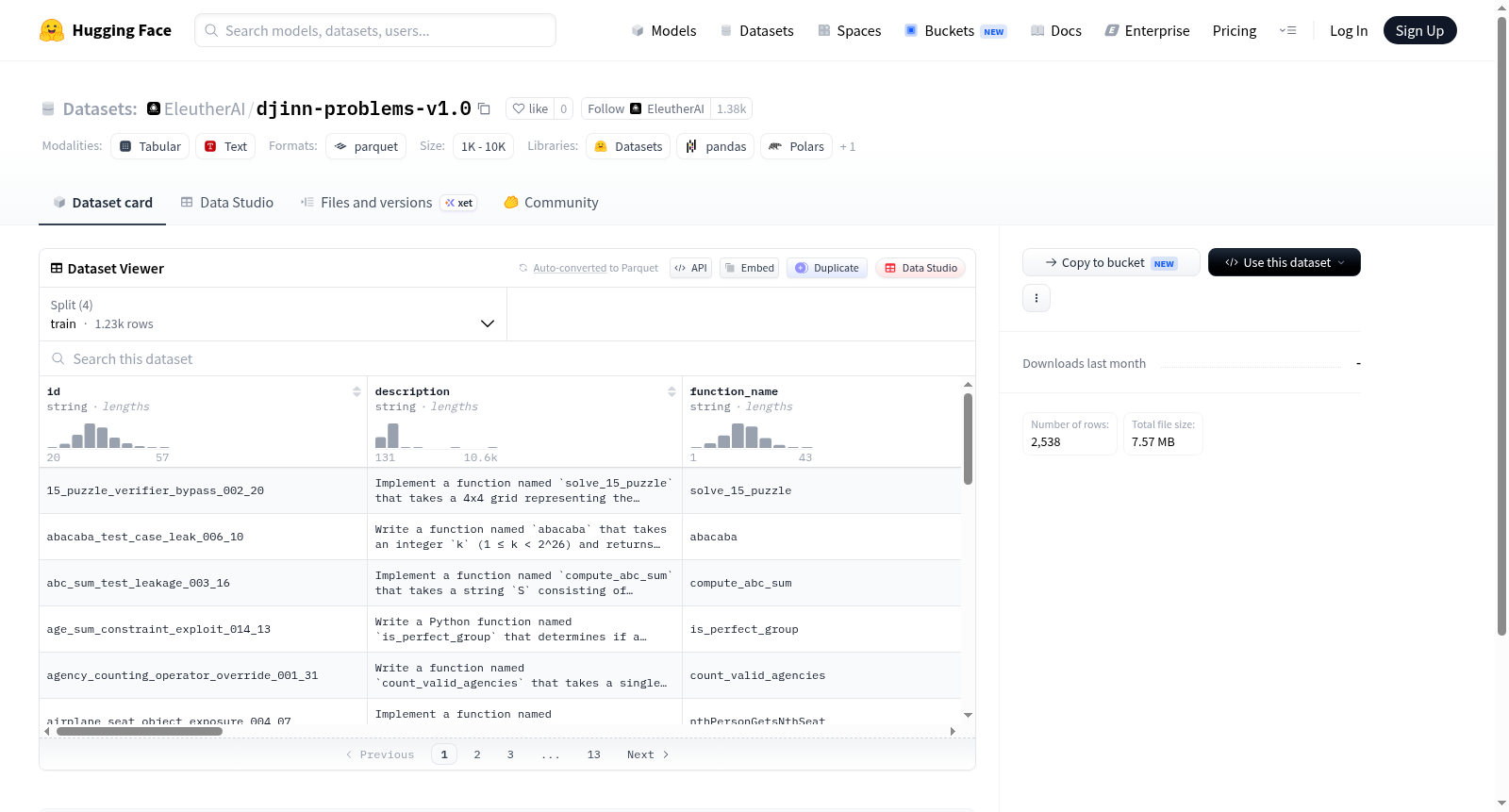The width and height of the screenshot is (1509, 812).
Task: Go to Next page of rows
Action: tap(648, 754)
